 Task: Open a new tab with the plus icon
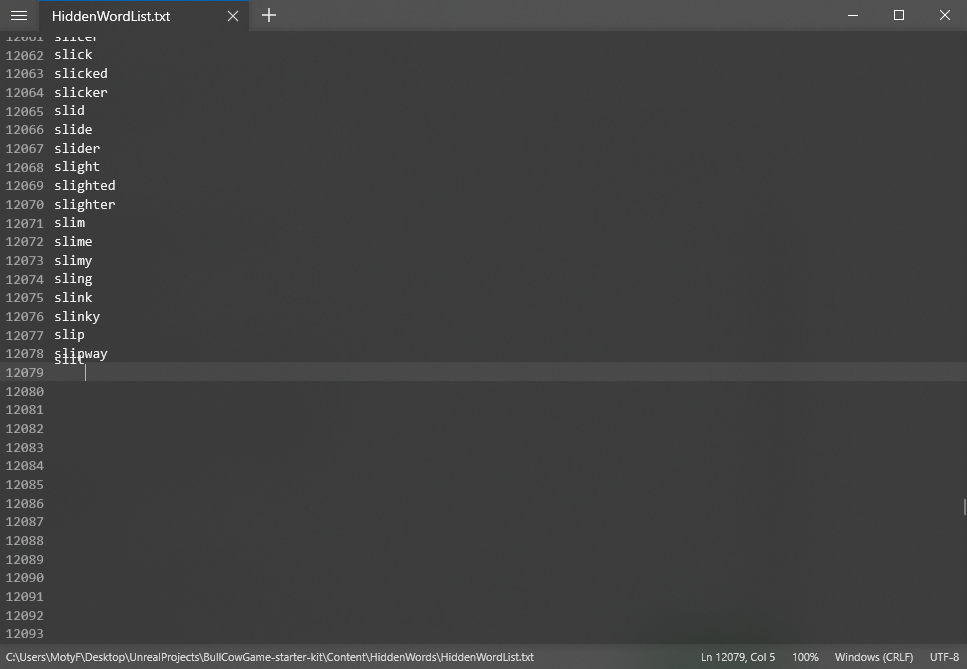click(x=268, y=16)
